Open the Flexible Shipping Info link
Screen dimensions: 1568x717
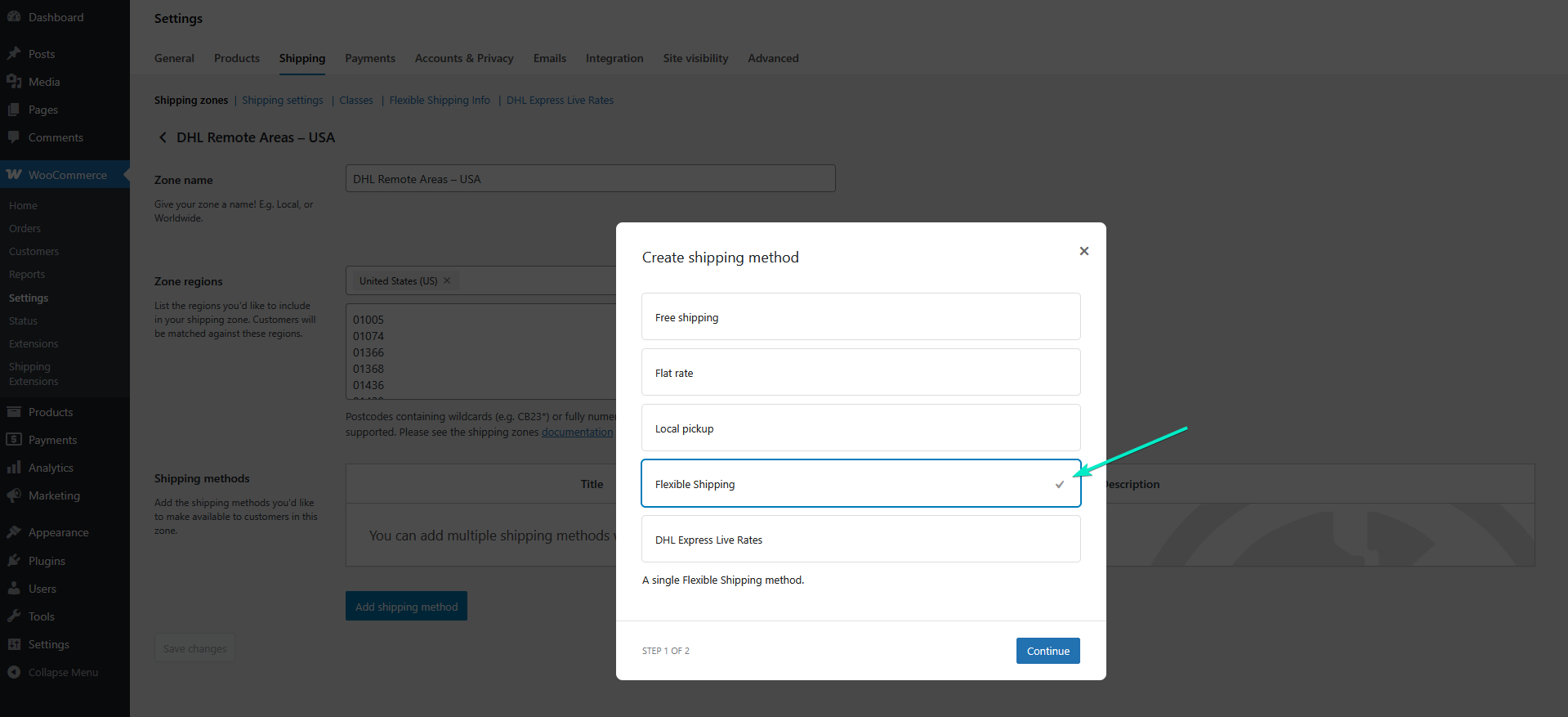pos(440,100)
